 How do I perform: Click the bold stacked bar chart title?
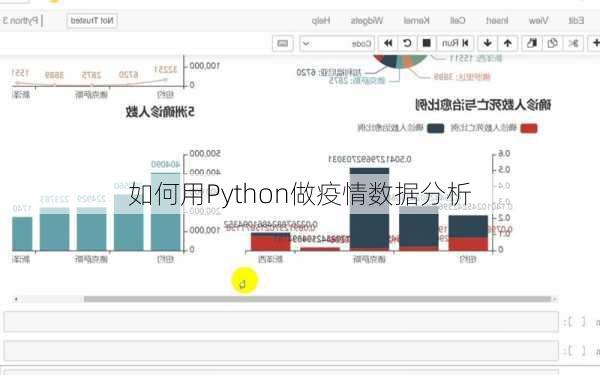click(x=483, y=105)
